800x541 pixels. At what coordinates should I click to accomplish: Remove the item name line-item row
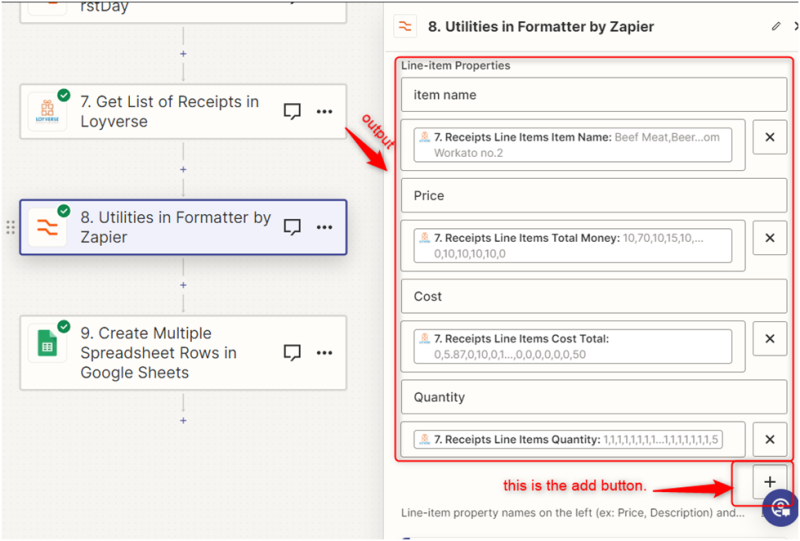[769, 137]
